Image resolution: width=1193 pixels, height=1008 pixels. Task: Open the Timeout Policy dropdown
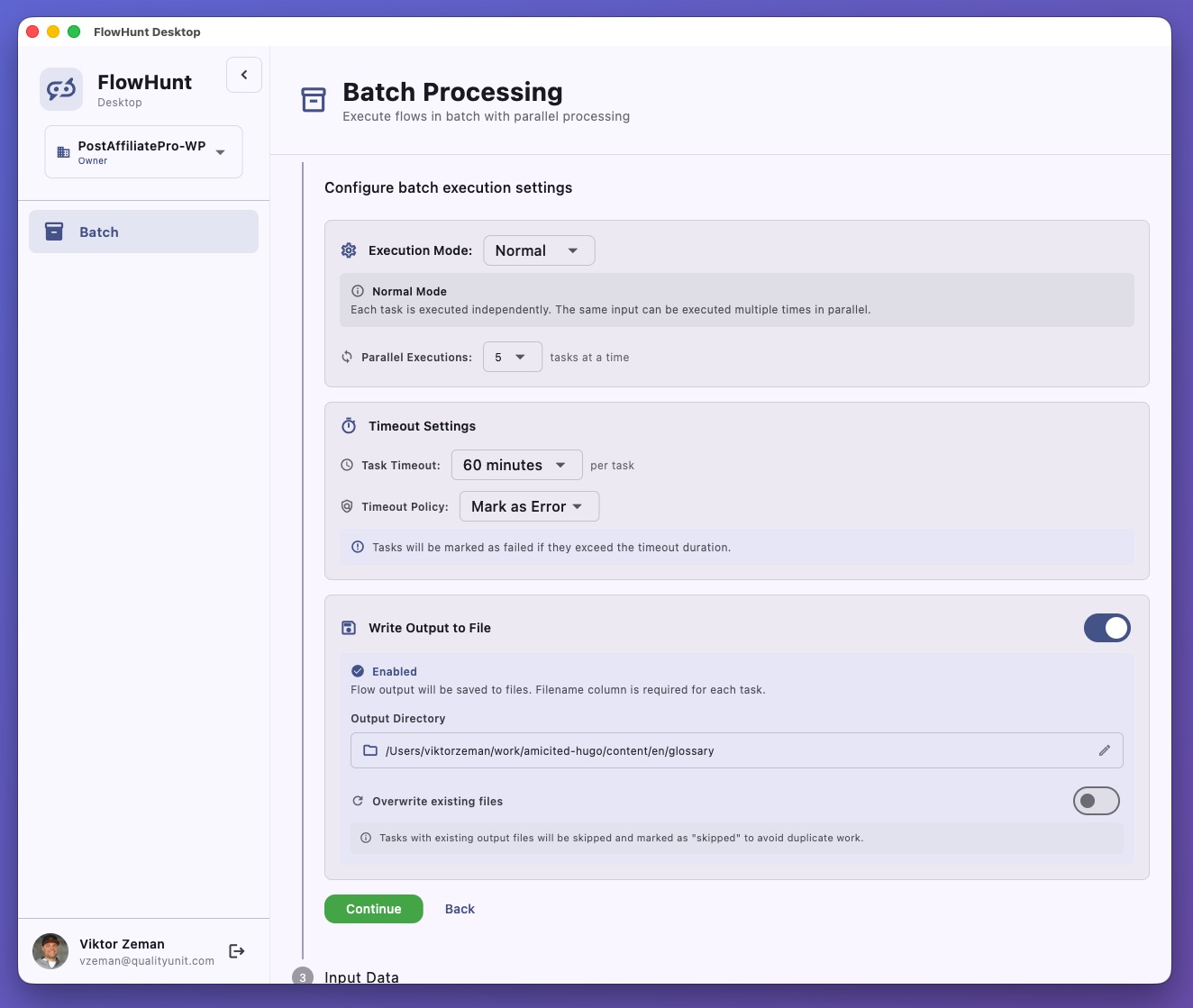pyautogui.click(x=529, y=506)
